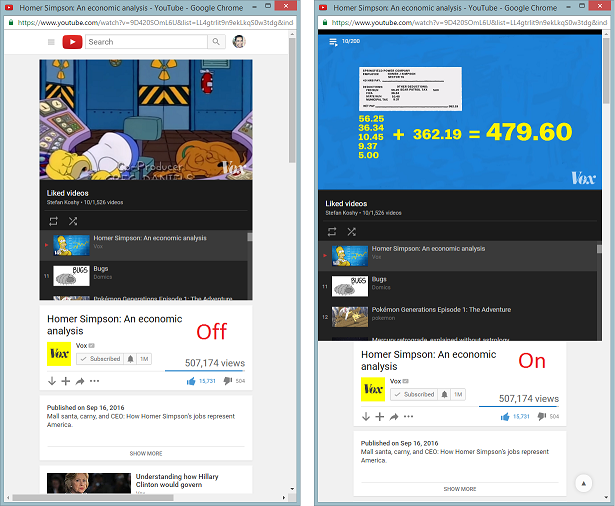615x506 pixels.
Task: Open the More actions ellipsis in left window
Action: (95, 381)
